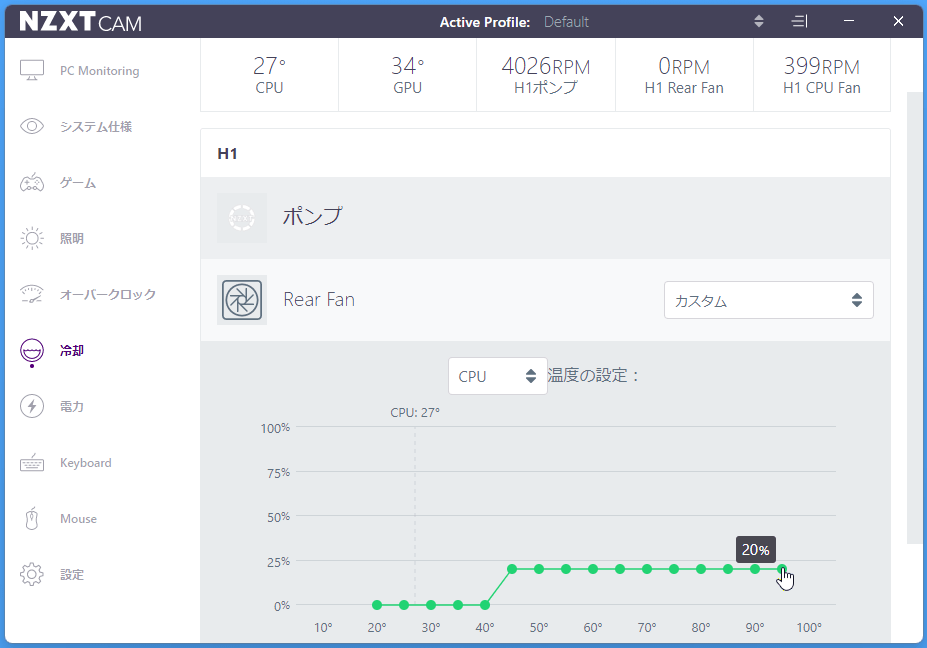927x648 pixels.
Task: Click the 34° GPU temperature tile
Action: click(x=407, y=74)
